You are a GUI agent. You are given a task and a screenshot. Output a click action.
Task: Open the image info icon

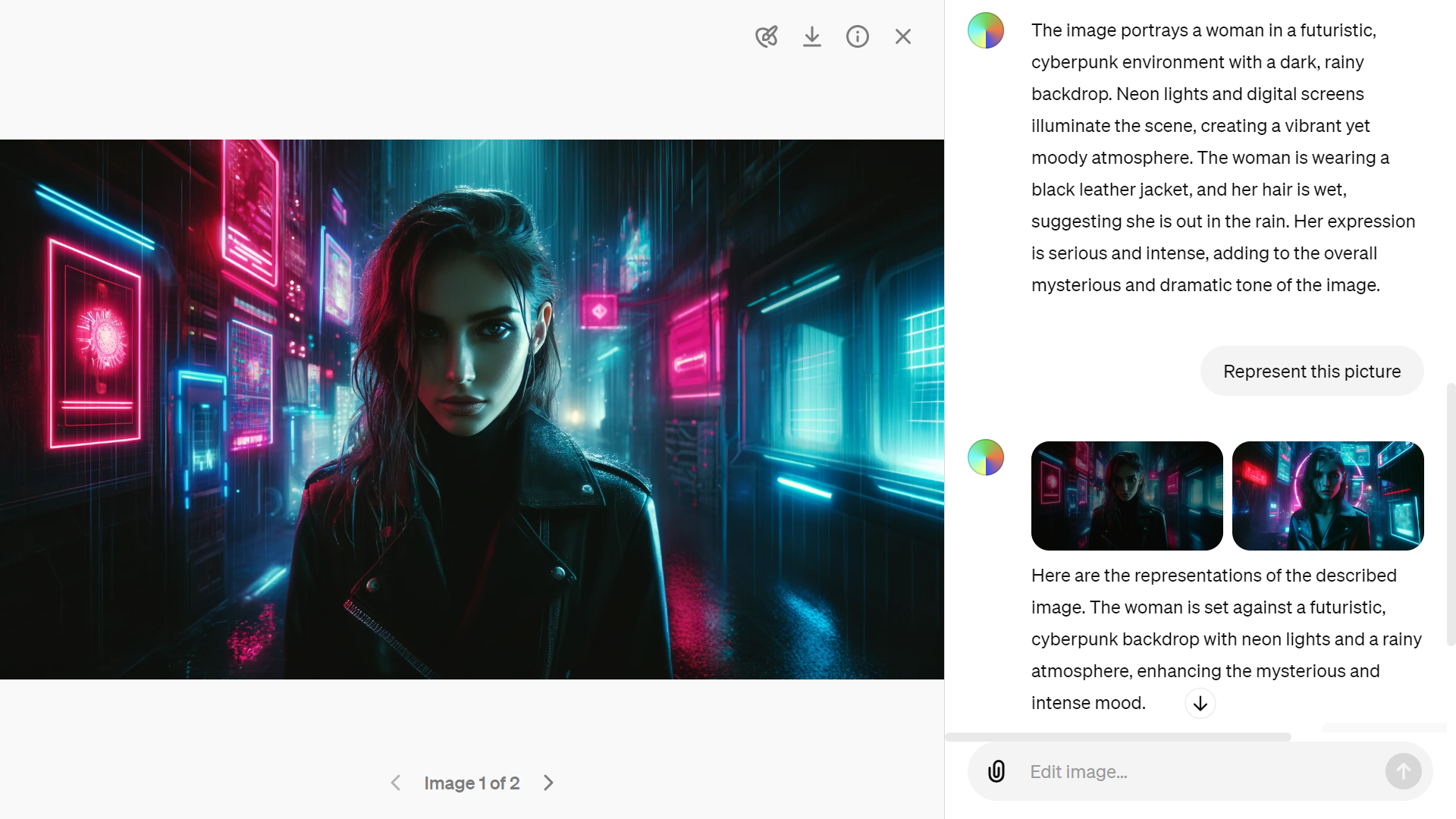[x=858, y=36]
